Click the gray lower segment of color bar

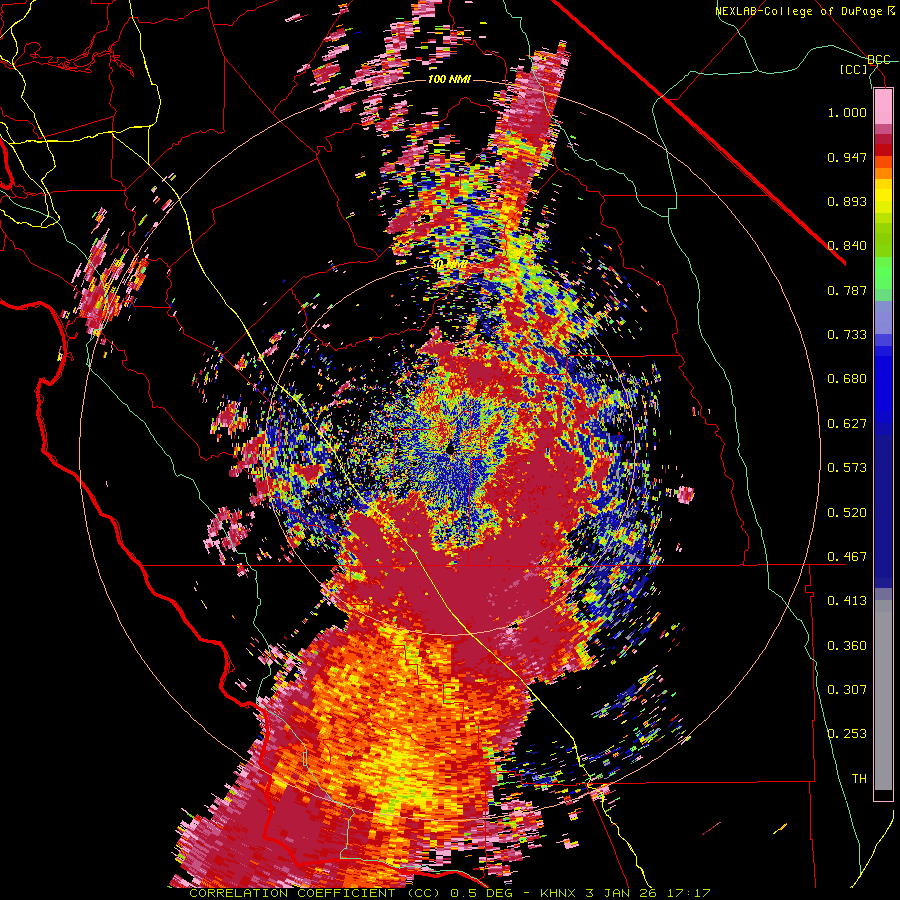coord(883,695)
